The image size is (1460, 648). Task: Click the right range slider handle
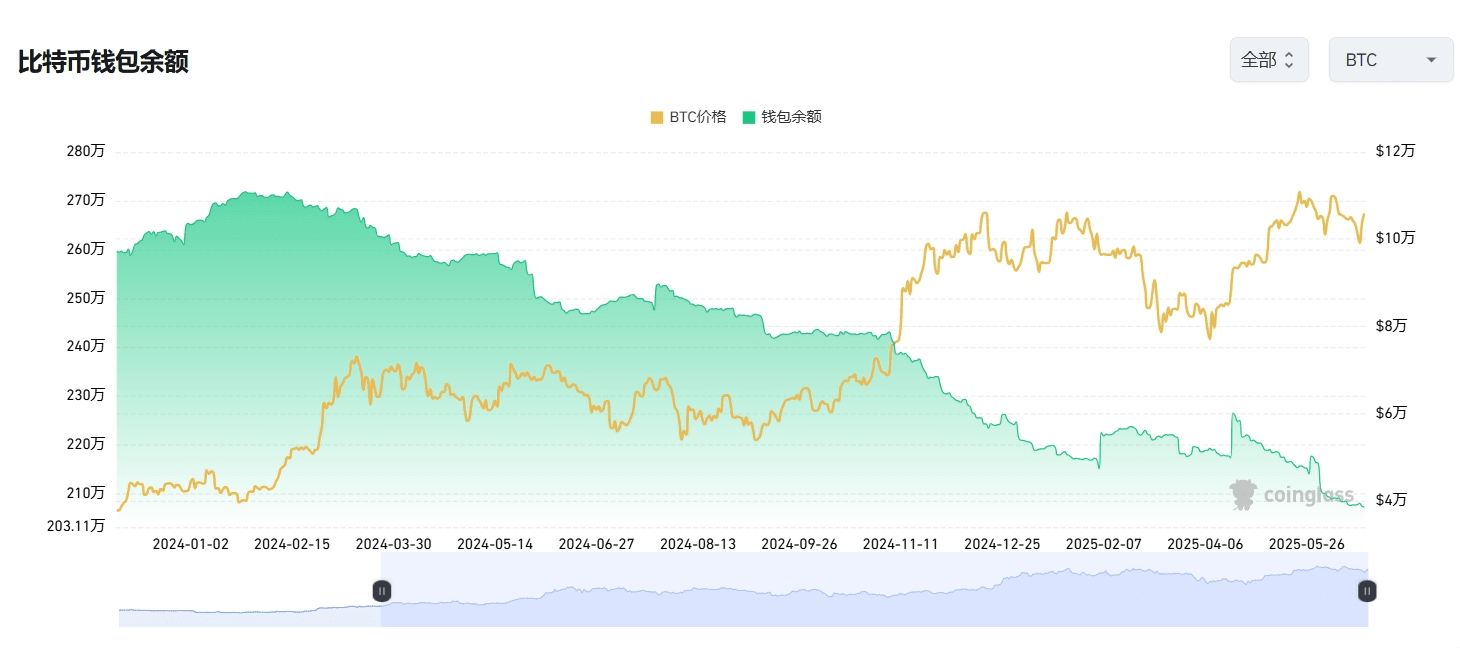[1367, 591]
